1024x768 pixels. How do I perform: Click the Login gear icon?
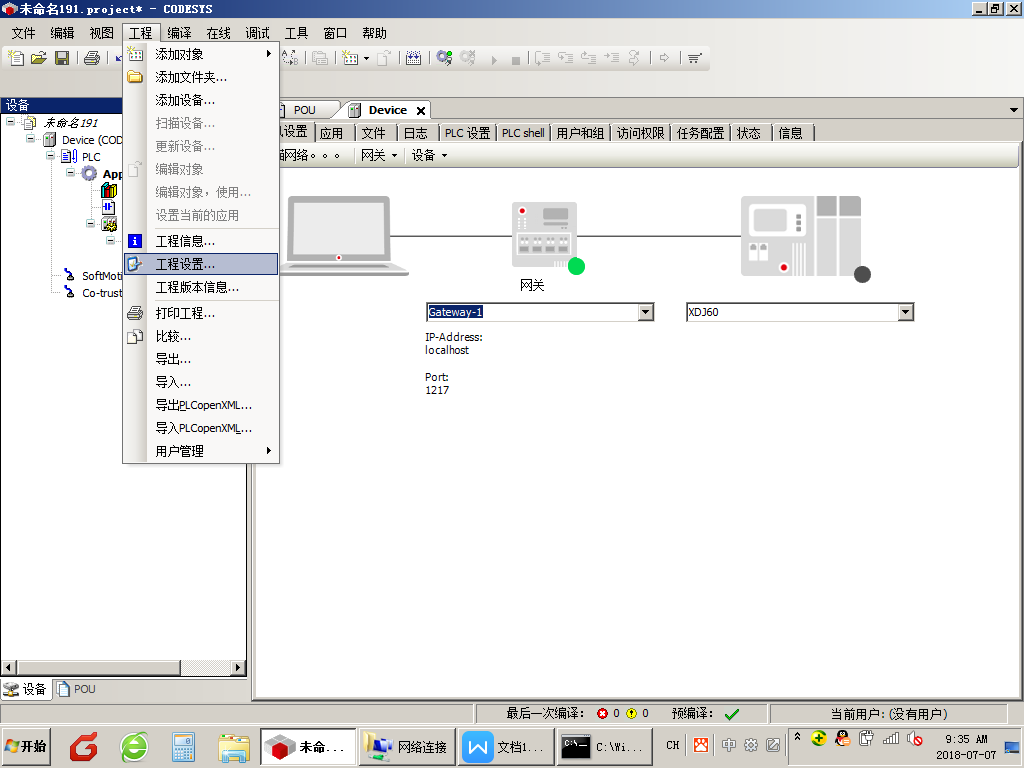point(445,58)
